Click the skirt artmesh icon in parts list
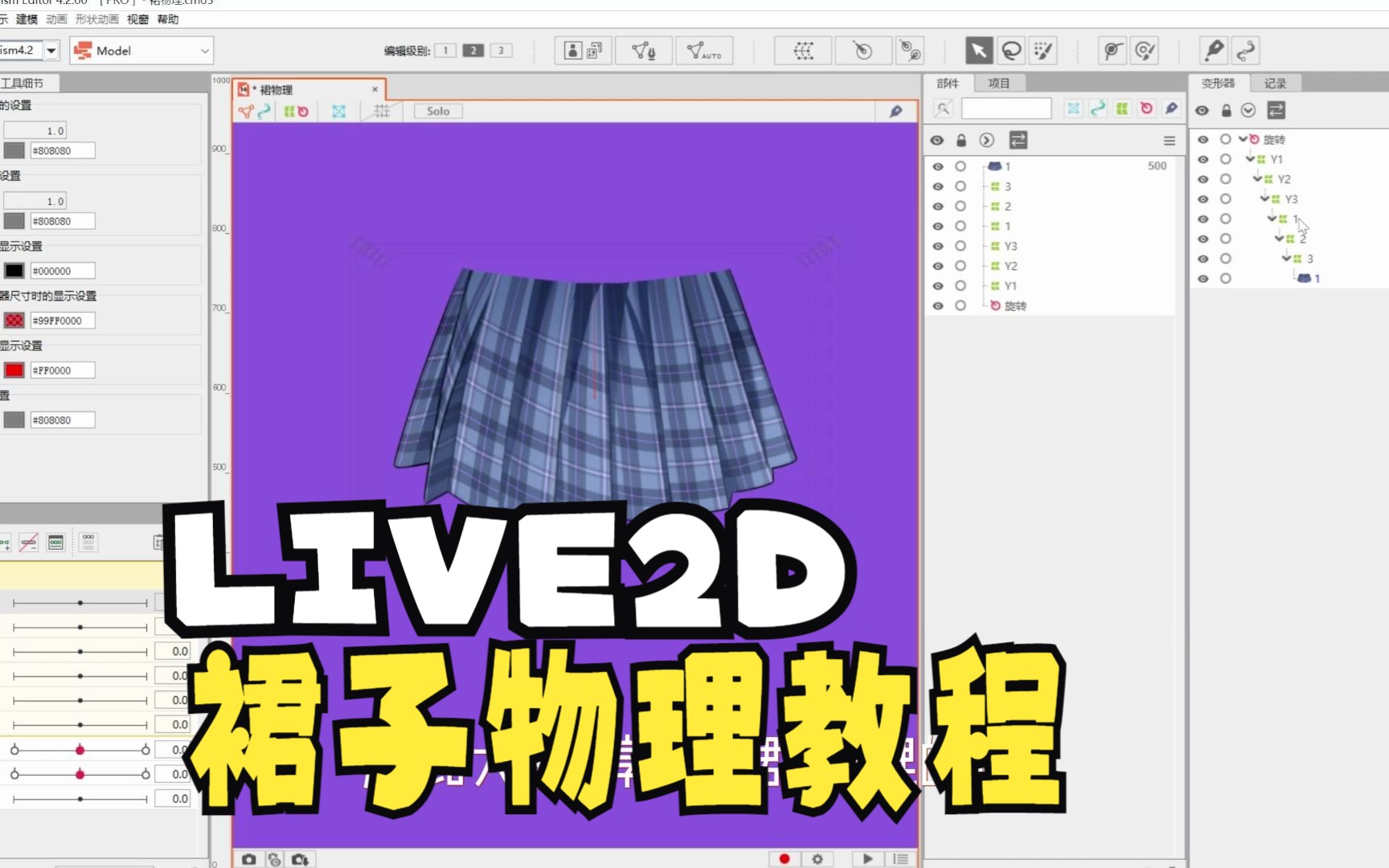Screen dimensions: 1389x868 [x=994, y=166]
